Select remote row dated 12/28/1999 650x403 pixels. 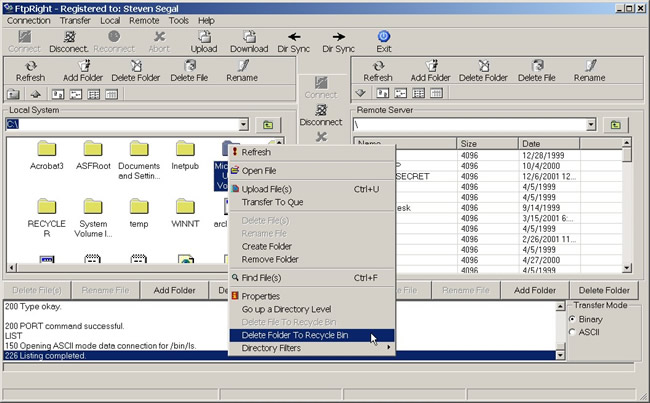488,155
